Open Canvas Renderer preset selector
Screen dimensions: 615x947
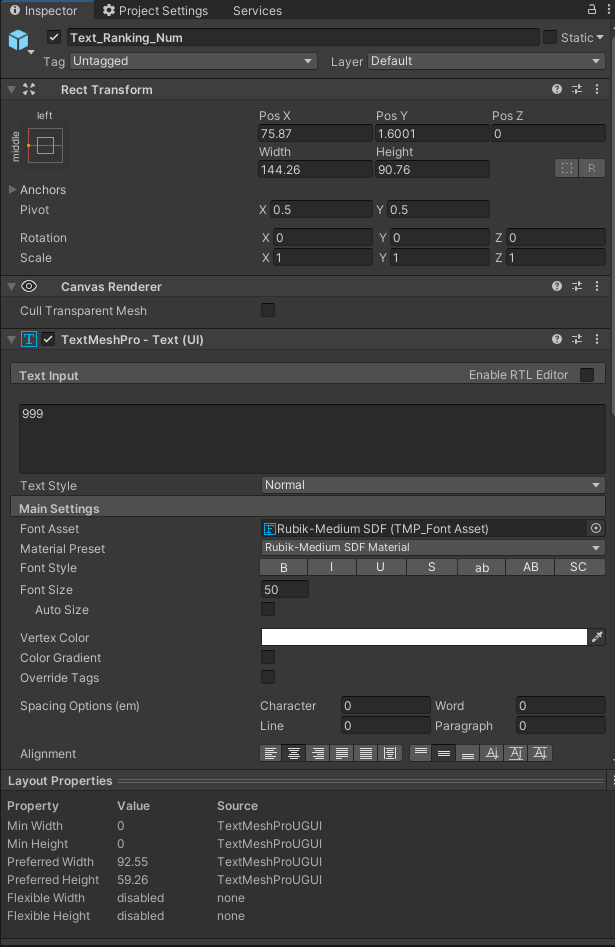pyautogui.click(x=577, y=286)
